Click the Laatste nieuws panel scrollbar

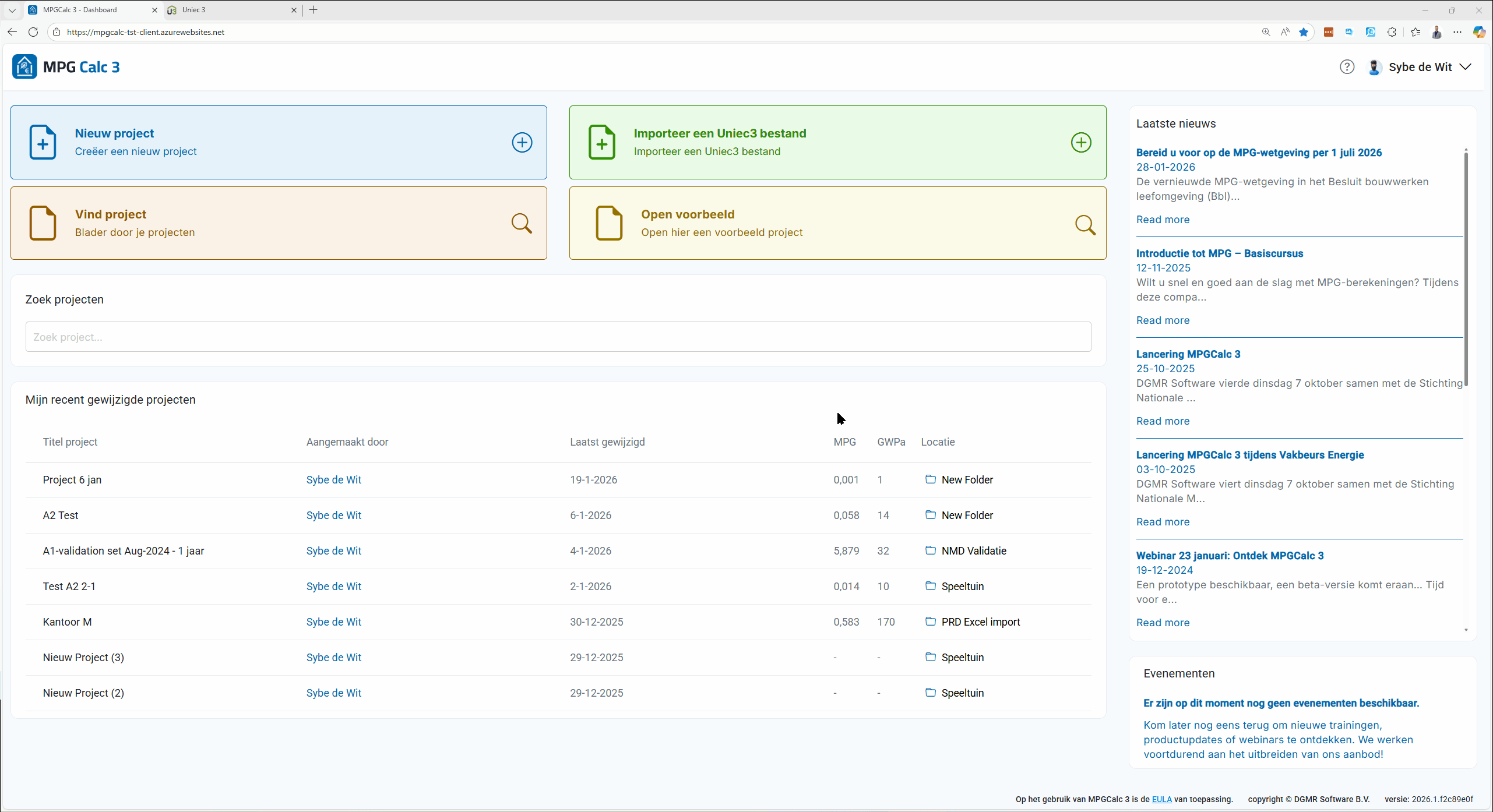(x=1466, y=268)
